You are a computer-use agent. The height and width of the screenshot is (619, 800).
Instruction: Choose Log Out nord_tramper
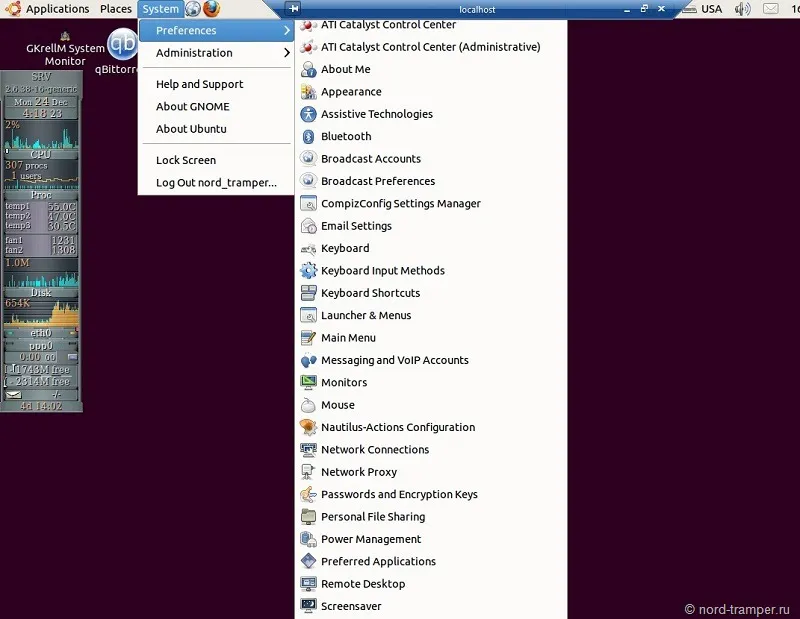[x=216, y=183]
